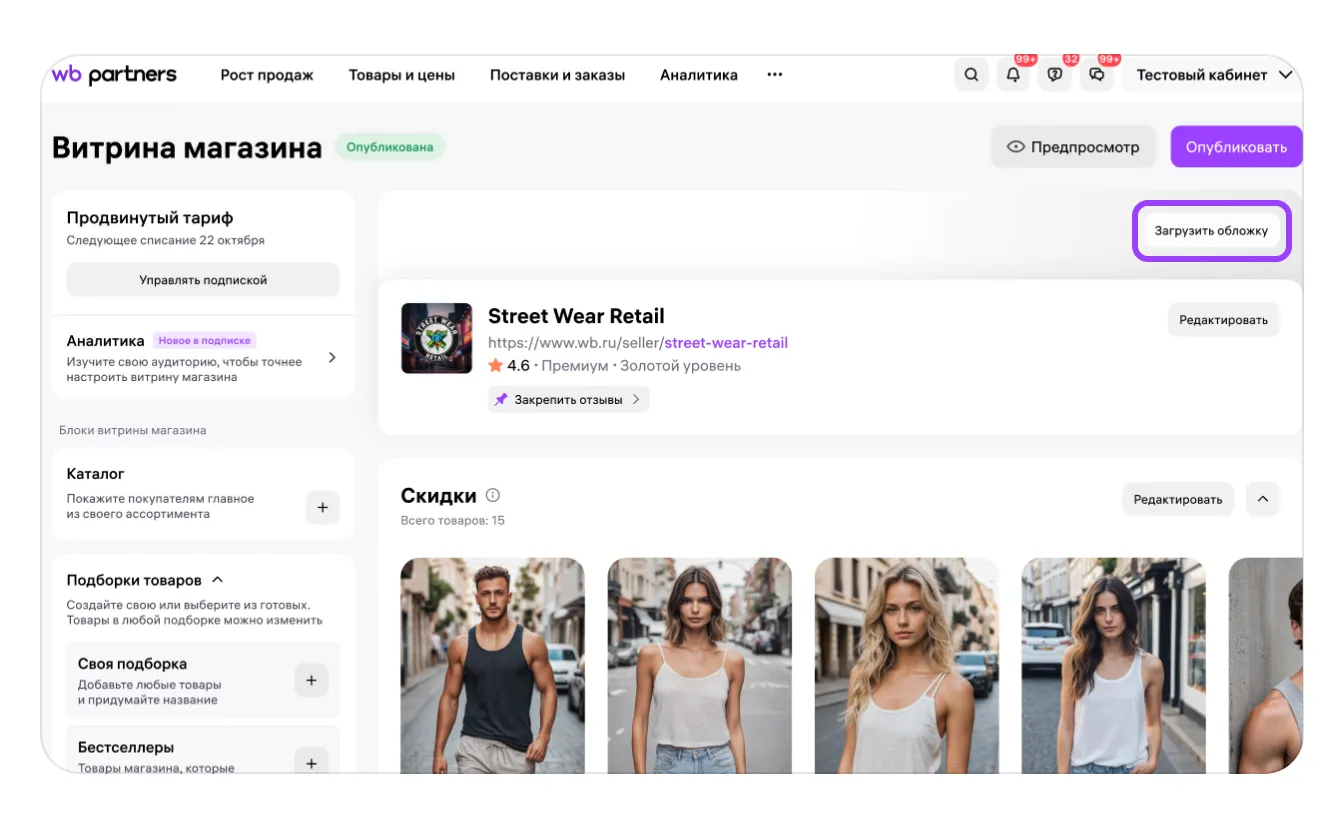Open the street-wear-retail seller link
Viewport: 1344px width, 828px height.
pos(726,343)
